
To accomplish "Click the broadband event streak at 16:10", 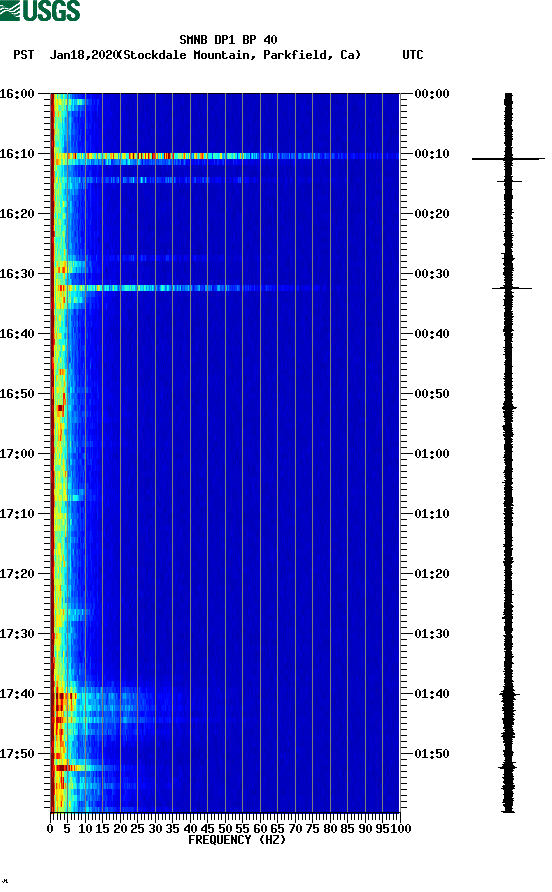I will click(226, 156).
